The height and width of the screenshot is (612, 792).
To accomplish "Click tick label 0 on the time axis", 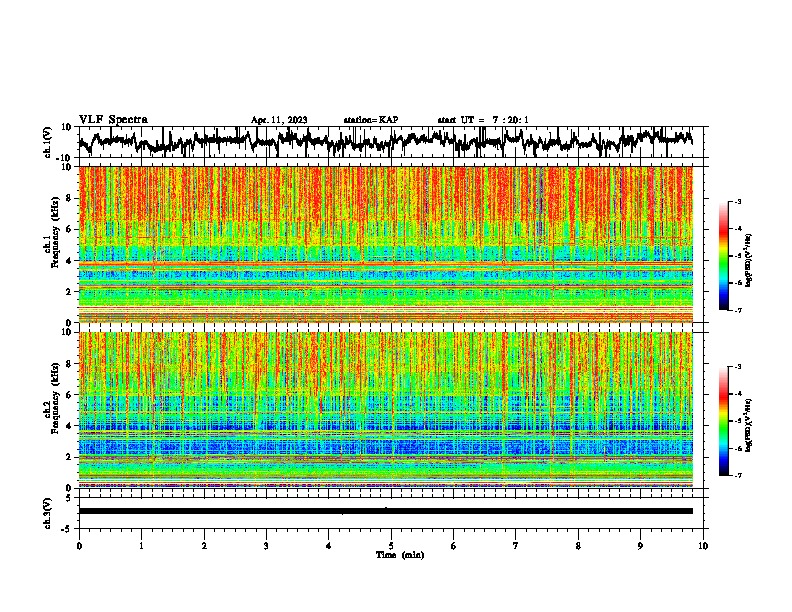I will click(x=79, y=546).
